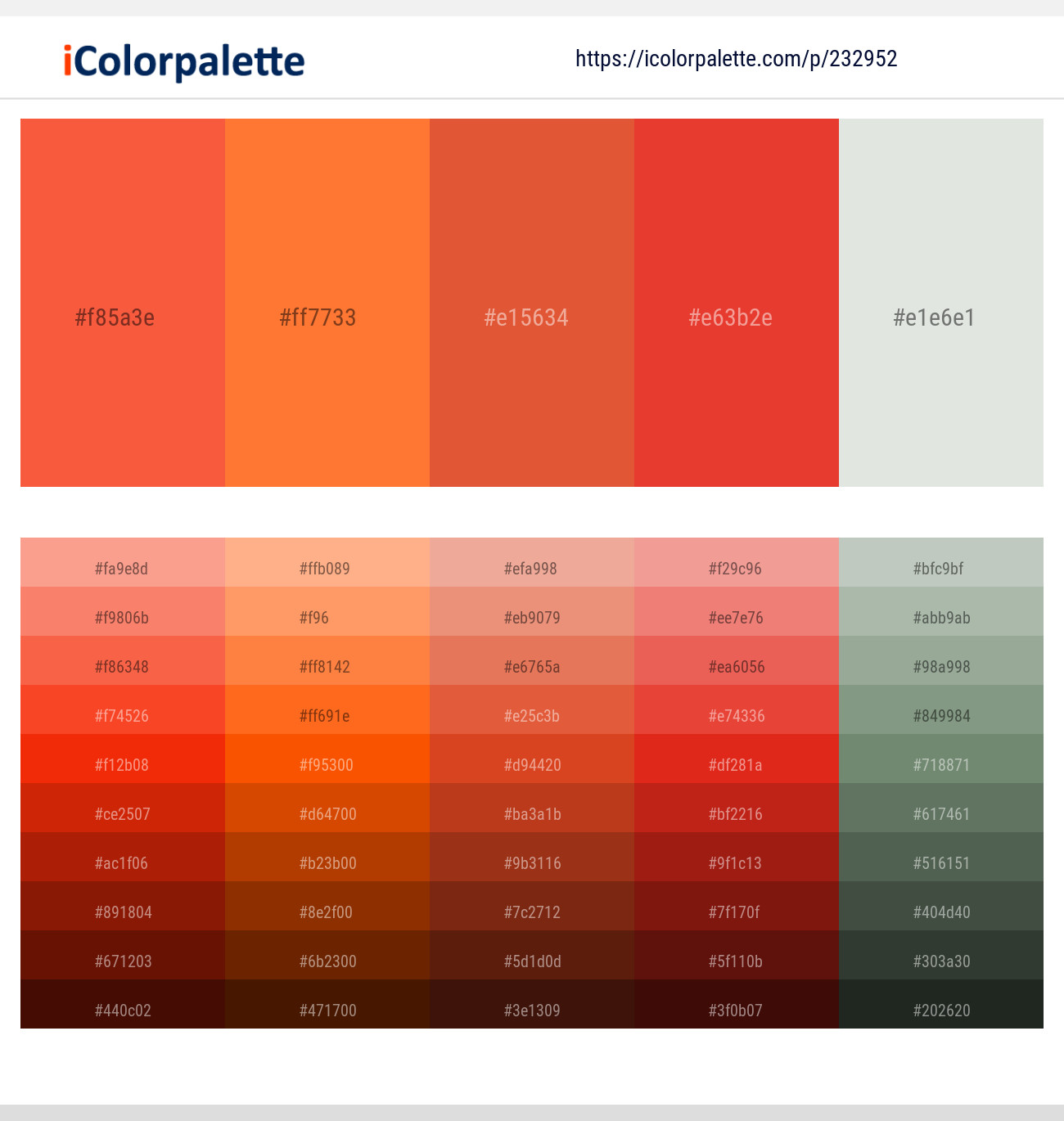Click the #efa998 shade swatch
The height and width of the screenshot is (1121, 1064).
[531, 568]
